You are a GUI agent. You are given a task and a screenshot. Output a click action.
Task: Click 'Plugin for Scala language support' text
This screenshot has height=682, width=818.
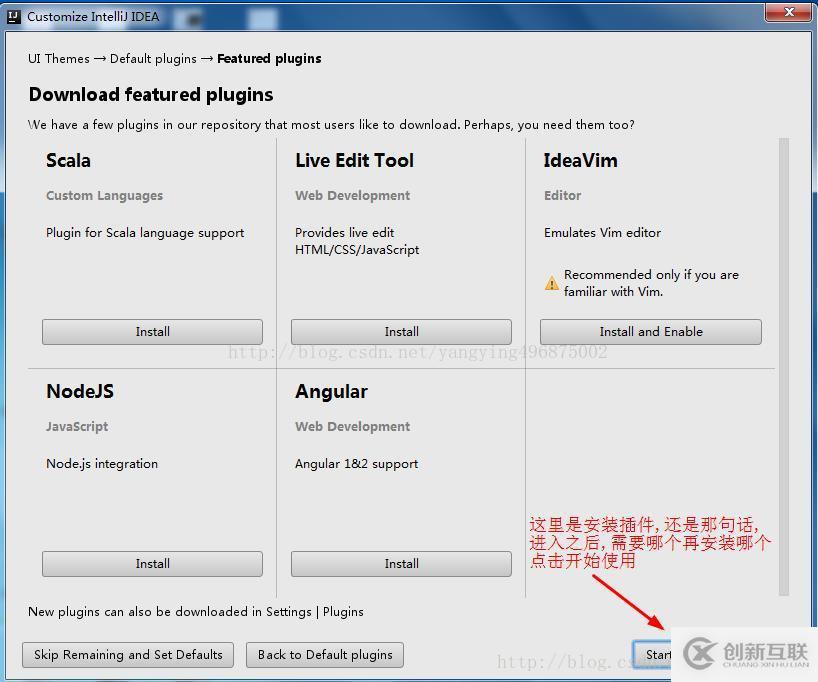tap(145, 233)
